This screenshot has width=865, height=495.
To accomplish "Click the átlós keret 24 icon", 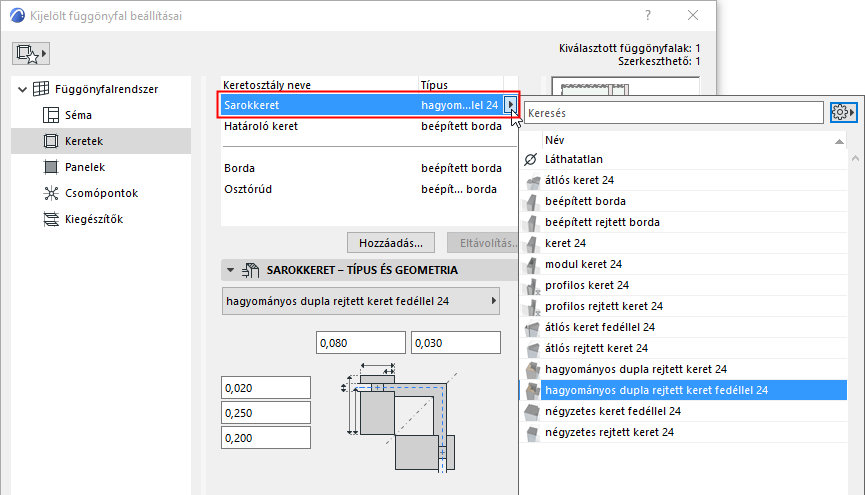I will tap(532, 180).
